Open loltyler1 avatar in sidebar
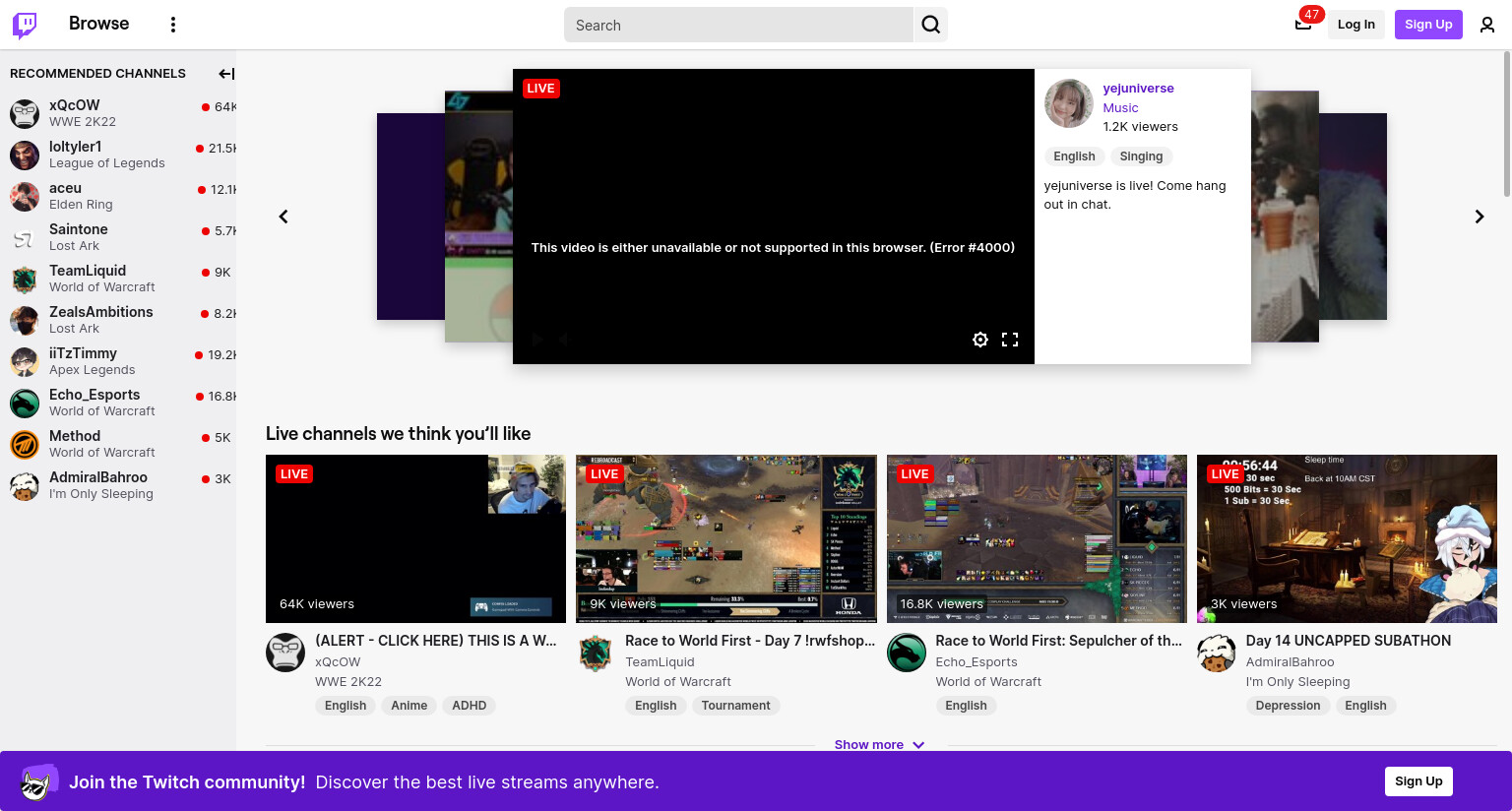 [25, 155]
